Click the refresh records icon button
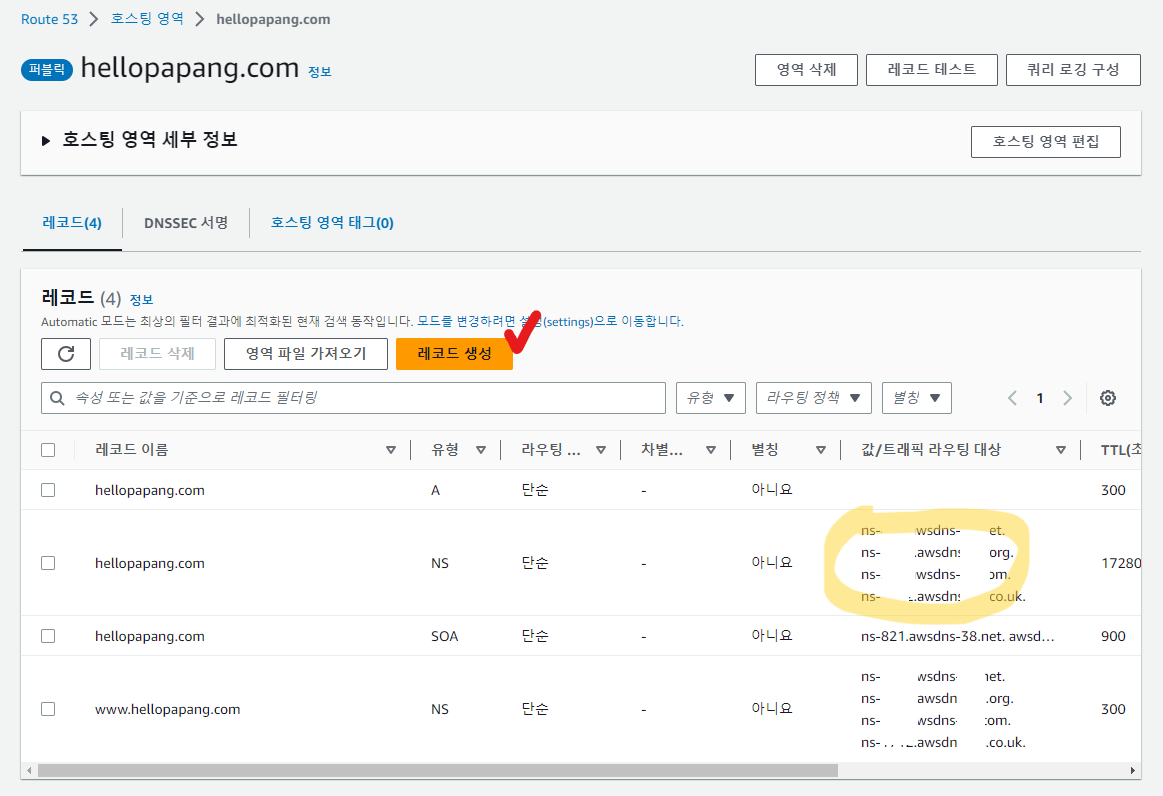This screenshot has width=1163, height=796. point(66,354)
